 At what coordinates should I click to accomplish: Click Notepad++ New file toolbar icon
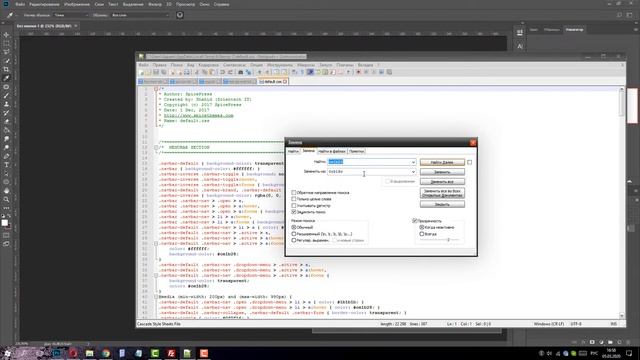pyautogui.click(x=141, y=72)
